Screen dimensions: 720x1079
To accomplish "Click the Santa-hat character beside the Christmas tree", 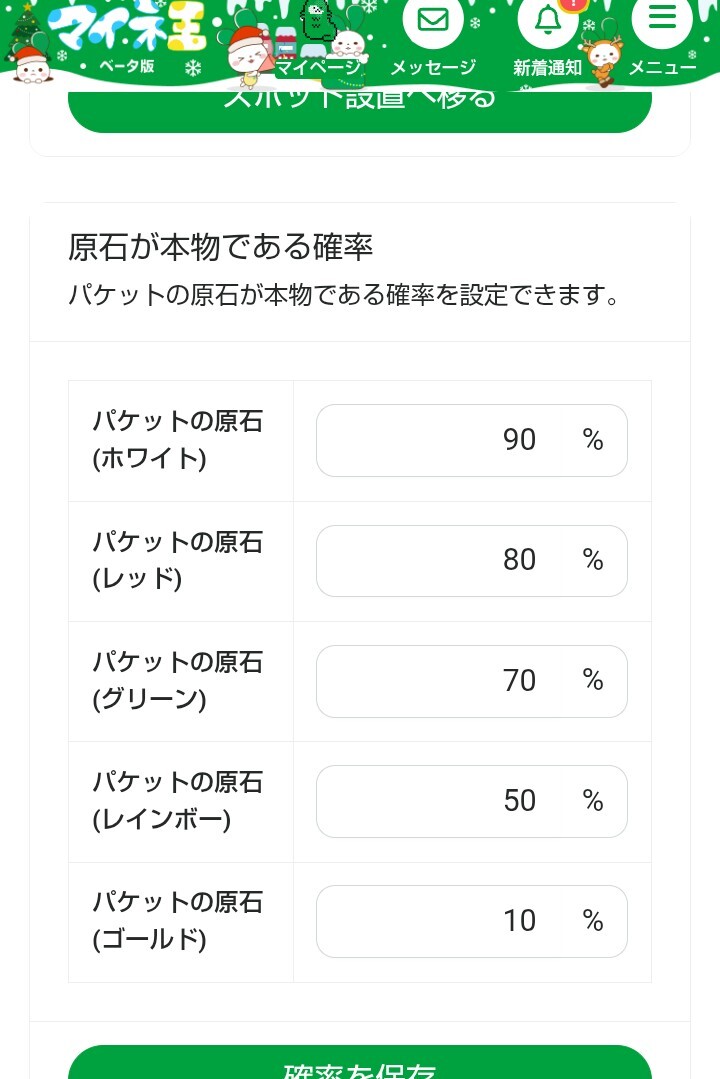I will pyautogui.click(x=33, y=64).
